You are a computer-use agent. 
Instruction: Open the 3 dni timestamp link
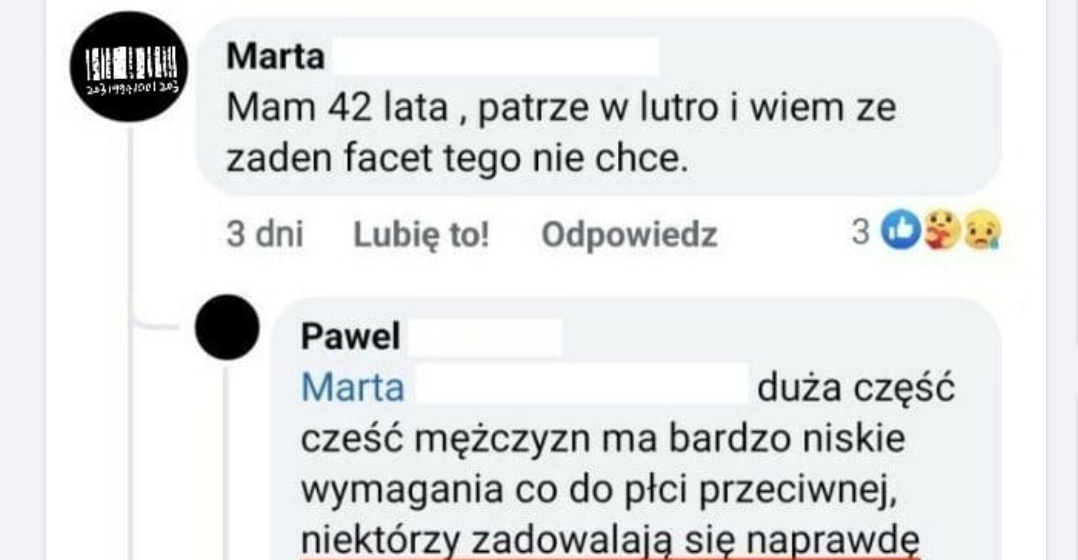click(265, 234)
